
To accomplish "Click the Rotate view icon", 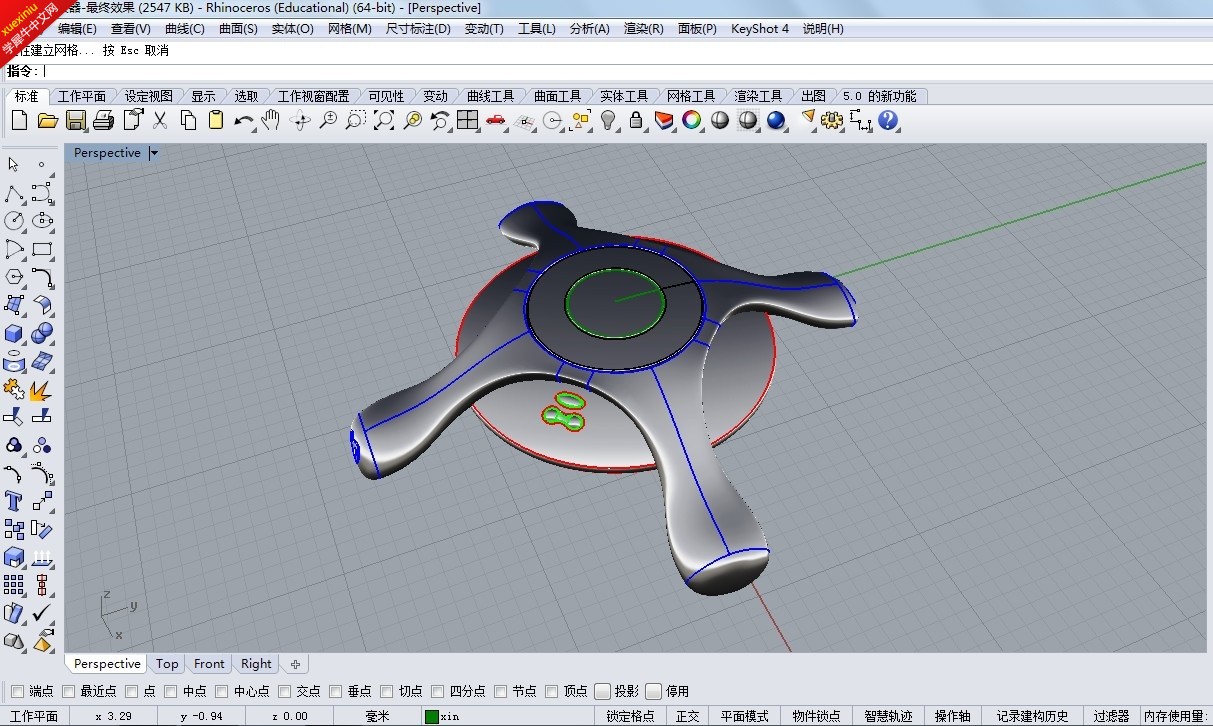I will (x=300, y=121).
